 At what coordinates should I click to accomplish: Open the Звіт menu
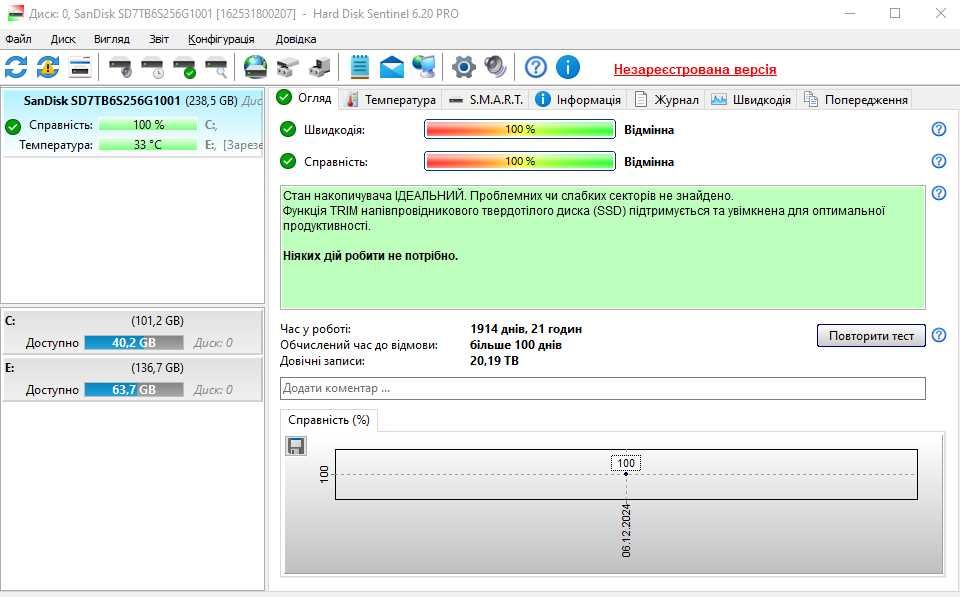pyautogui.click(x=159, y=39)
